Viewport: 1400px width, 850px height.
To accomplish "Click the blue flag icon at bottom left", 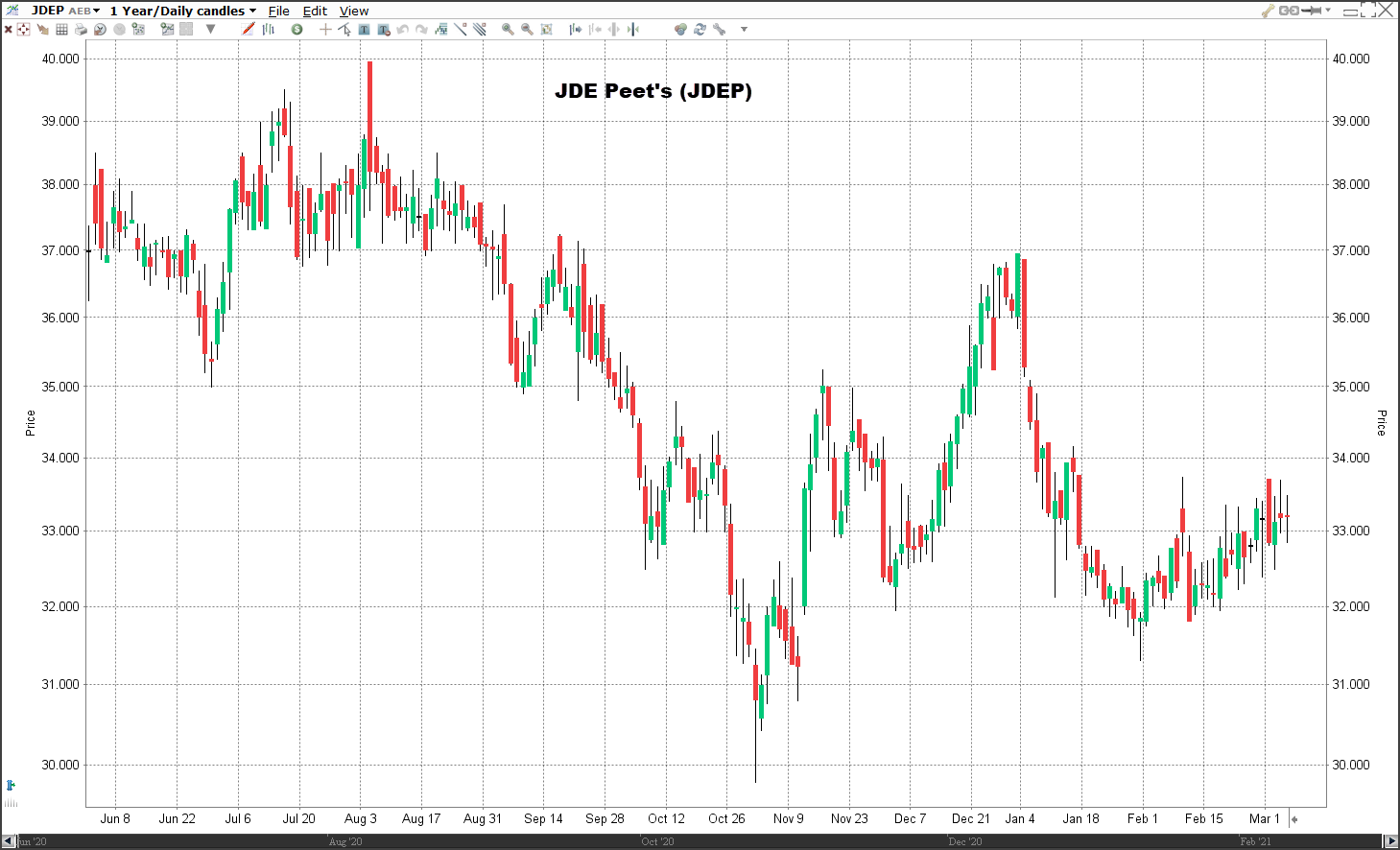I will 11,785.
